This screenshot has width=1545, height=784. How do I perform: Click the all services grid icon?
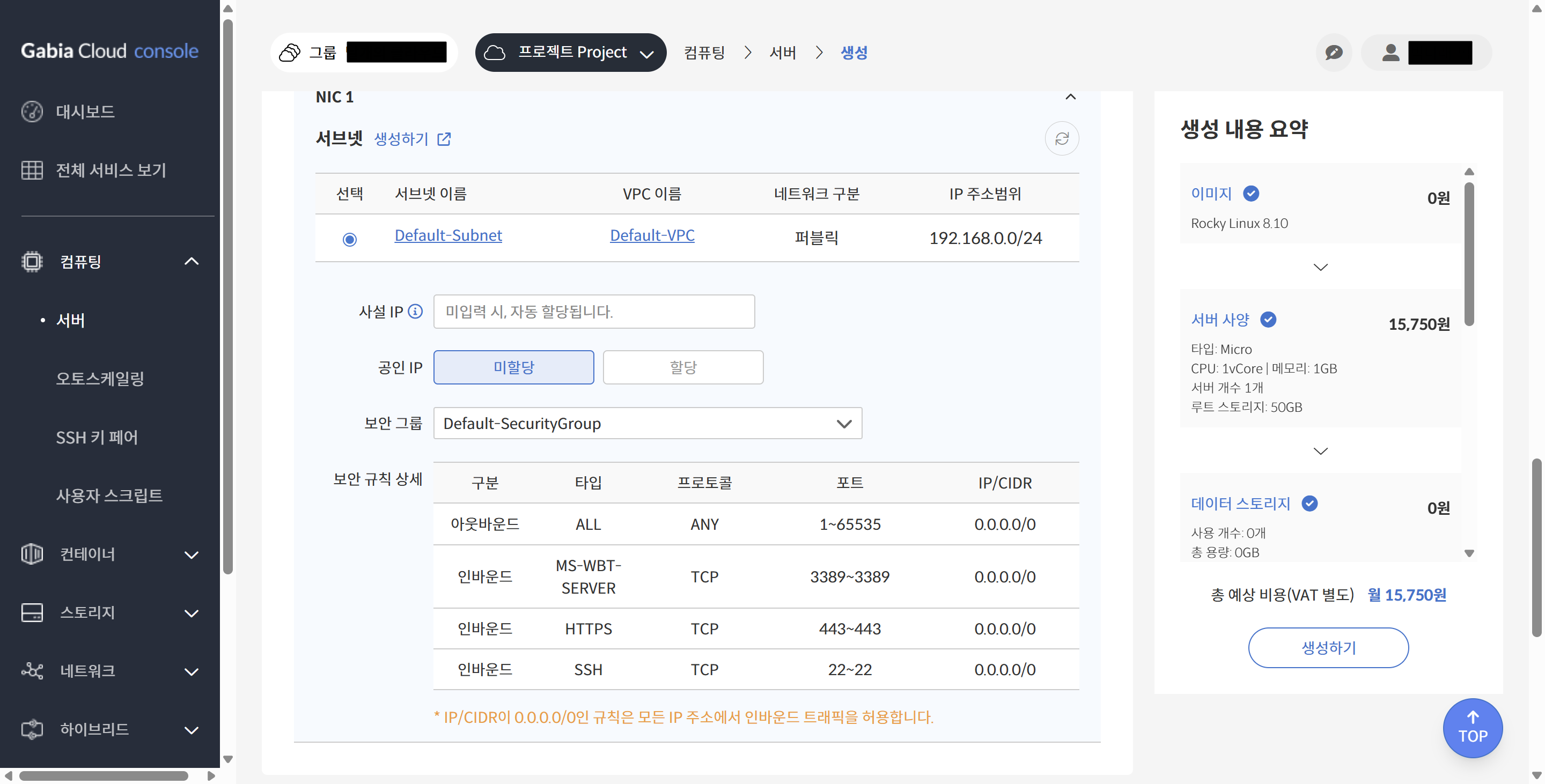click(32, 170)
